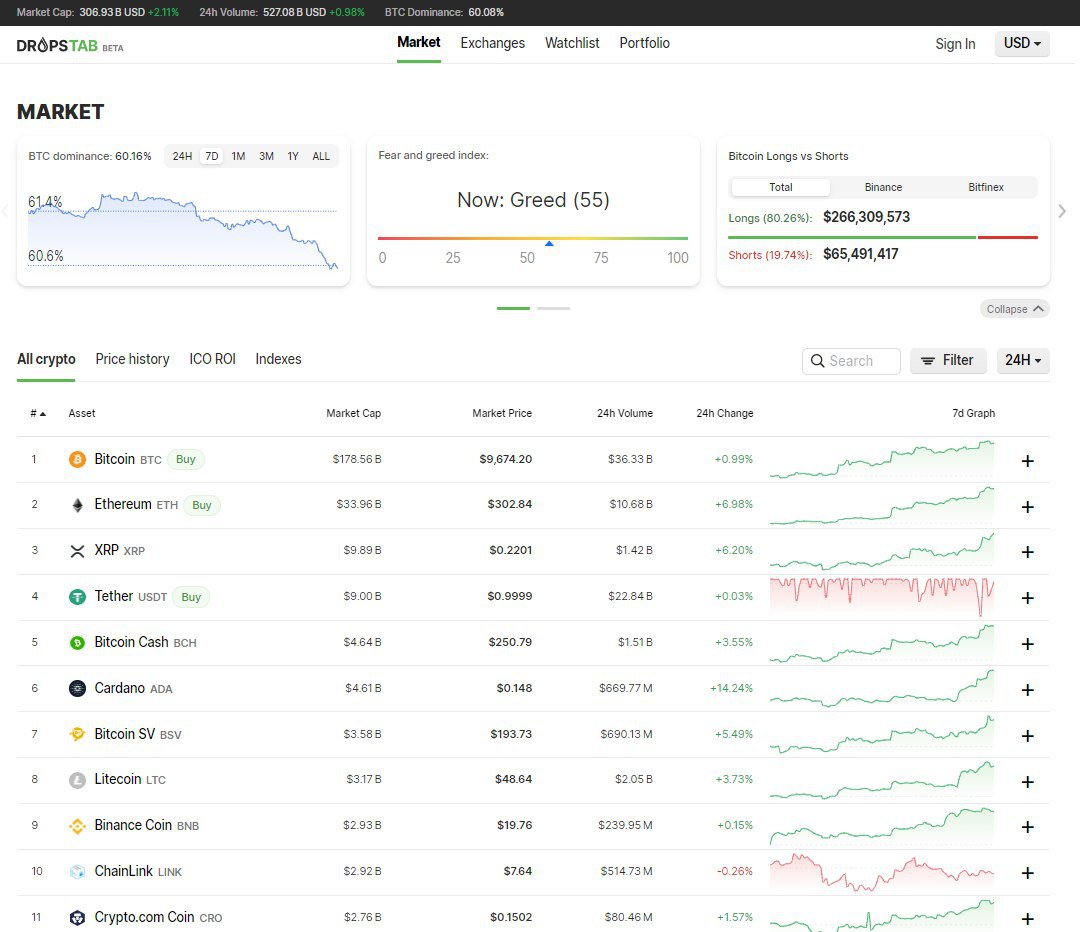Click the Ethereum diamond icon

[77, 505]
